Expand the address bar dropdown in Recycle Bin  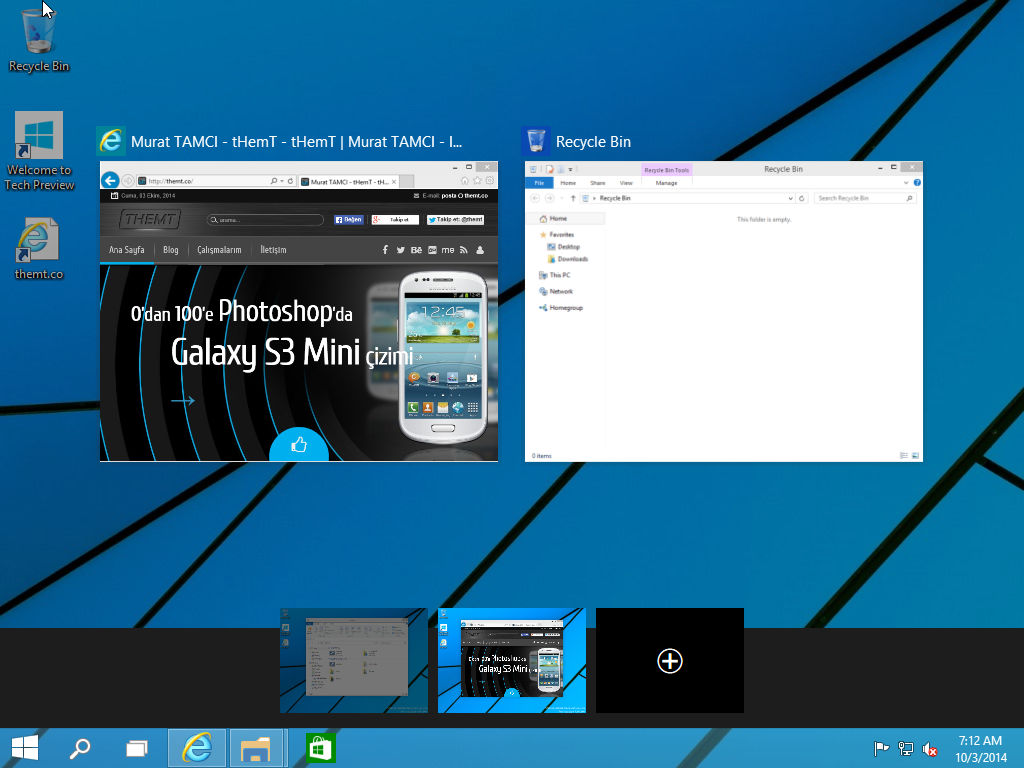tap(791, 198)
